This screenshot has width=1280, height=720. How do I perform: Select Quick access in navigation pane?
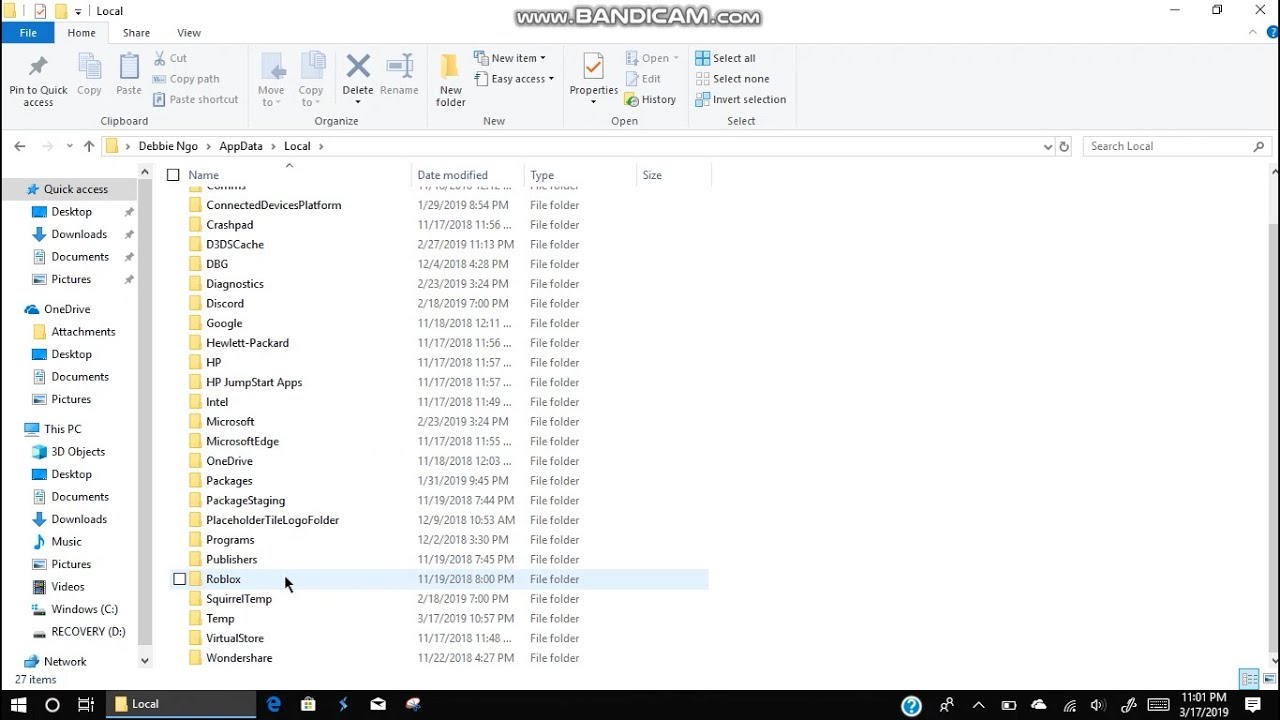[75, 189]
